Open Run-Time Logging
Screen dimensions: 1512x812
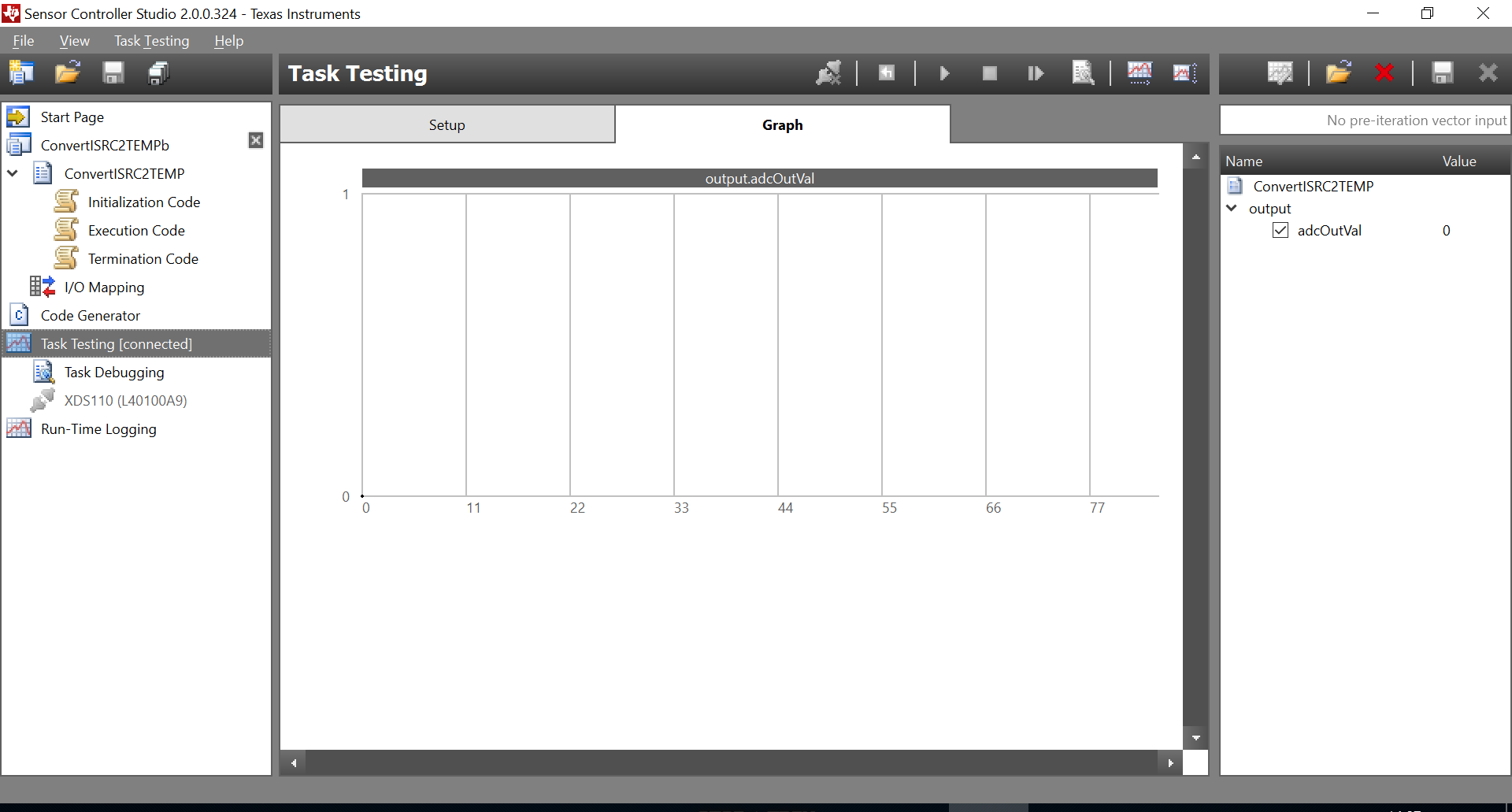pos(98,429)
